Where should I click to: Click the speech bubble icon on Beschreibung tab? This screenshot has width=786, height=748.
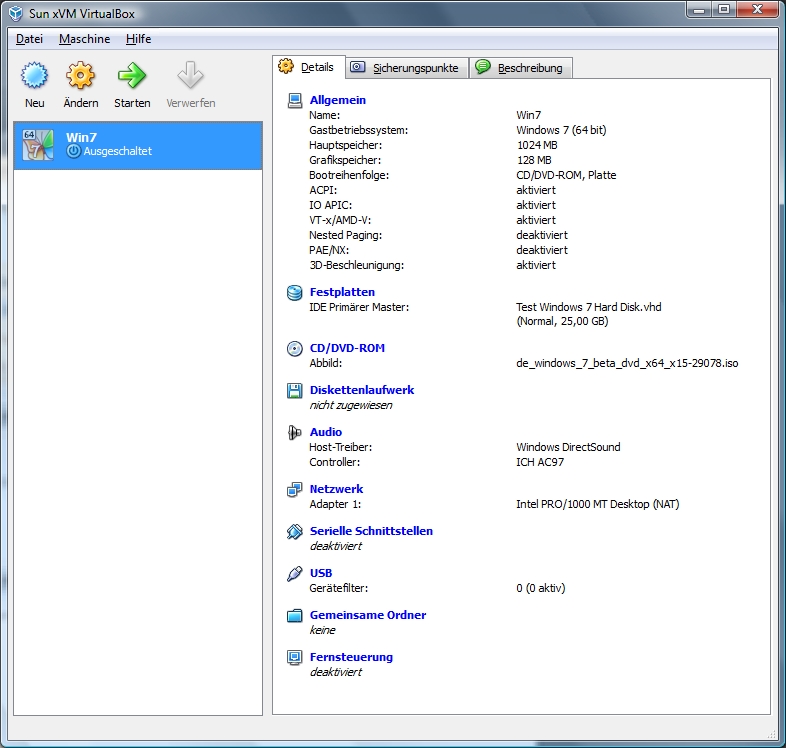click(483, 67)
